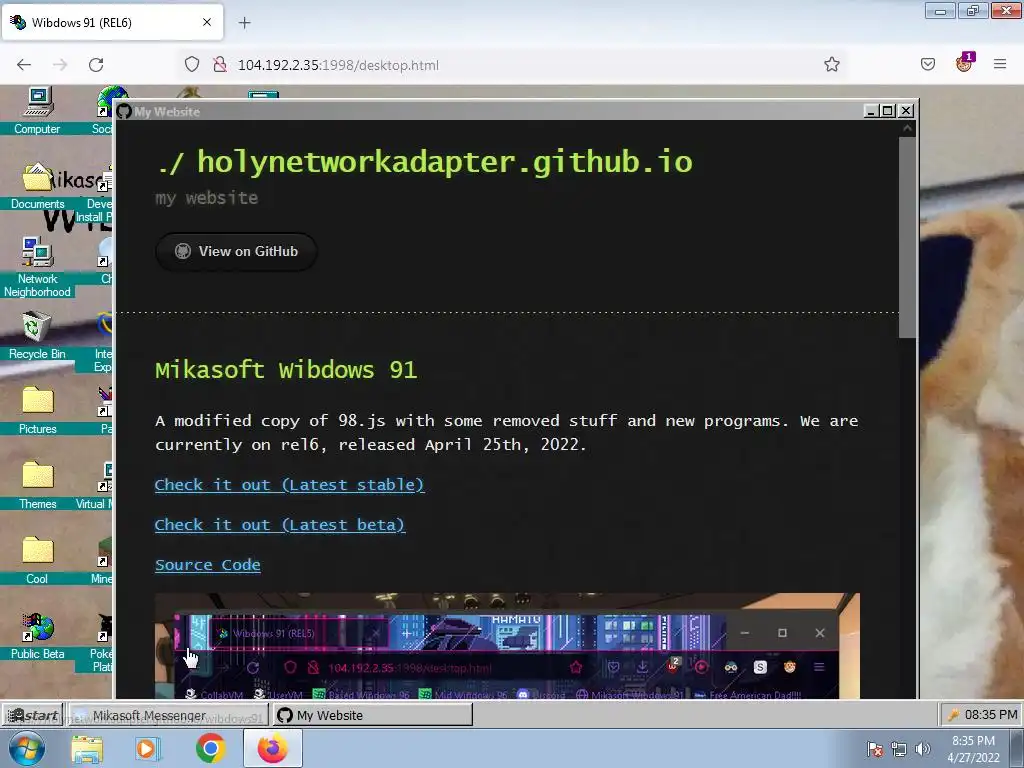
Task: Minimize the My Website window
Action: 871,111
